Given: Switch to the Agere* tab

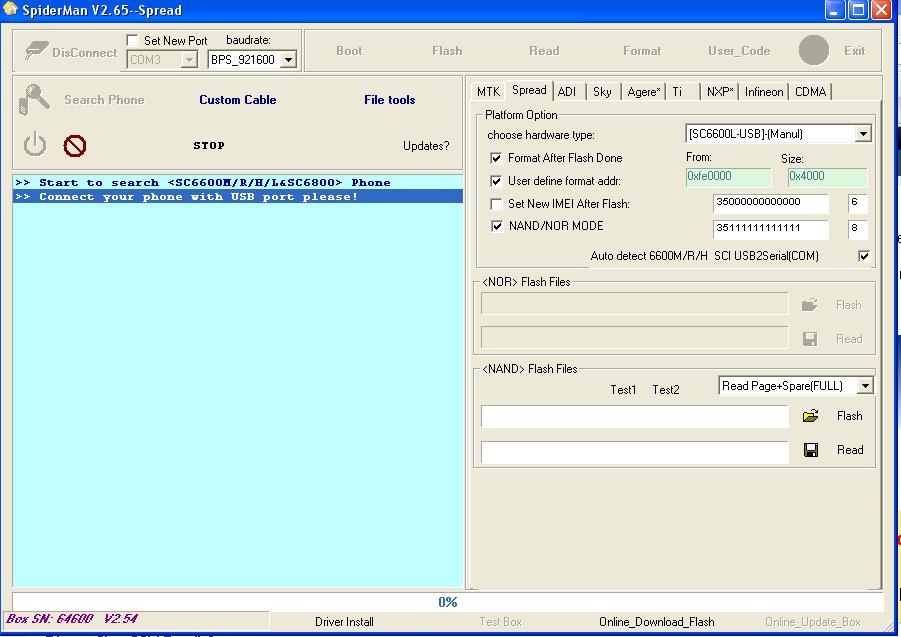Looking at the screenshot, I should click(644, 92).
